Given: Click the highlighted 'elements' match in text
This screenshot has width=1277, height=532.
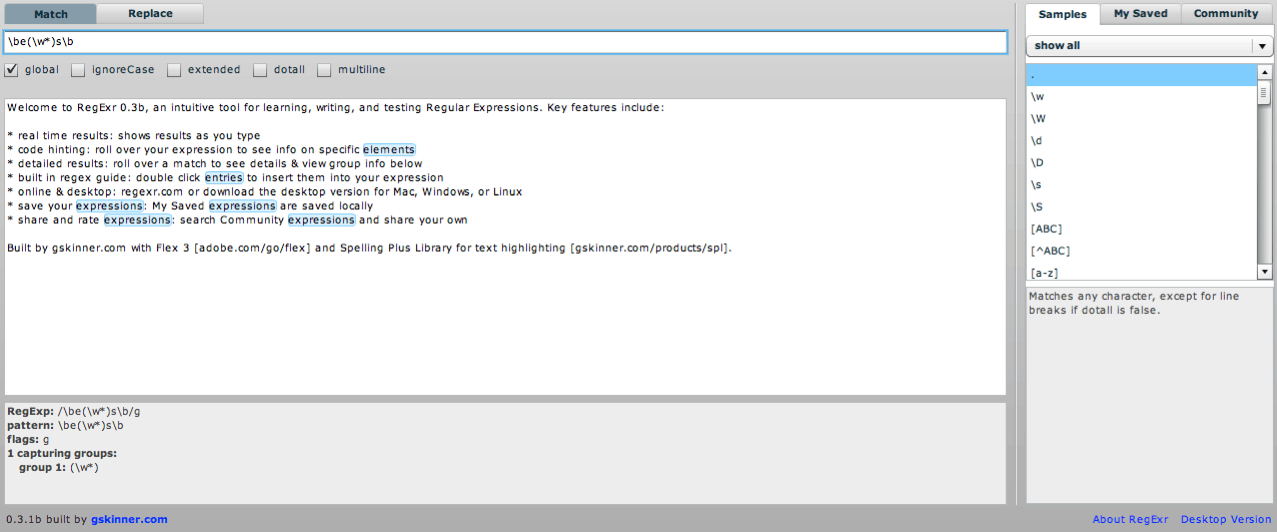Looking at the screenshot, I should (x=388, y=150).
